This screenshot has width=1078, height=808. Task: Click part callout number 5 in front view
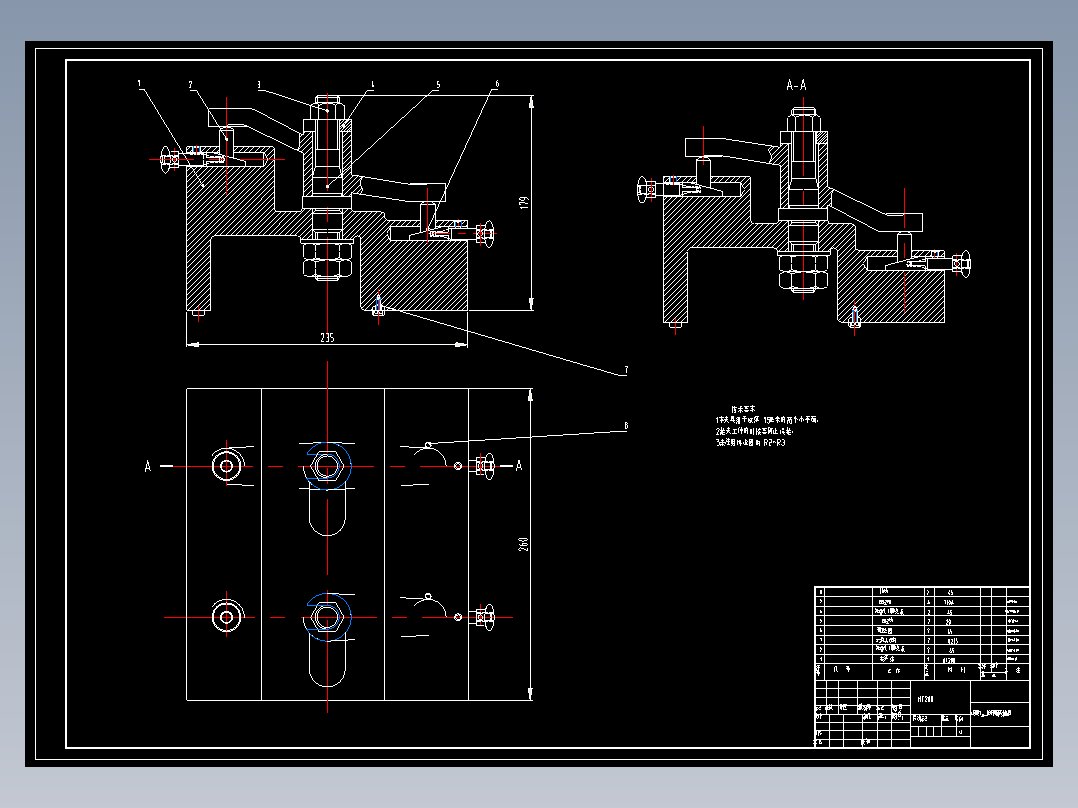pyautogui.click(x=438, y=85)
